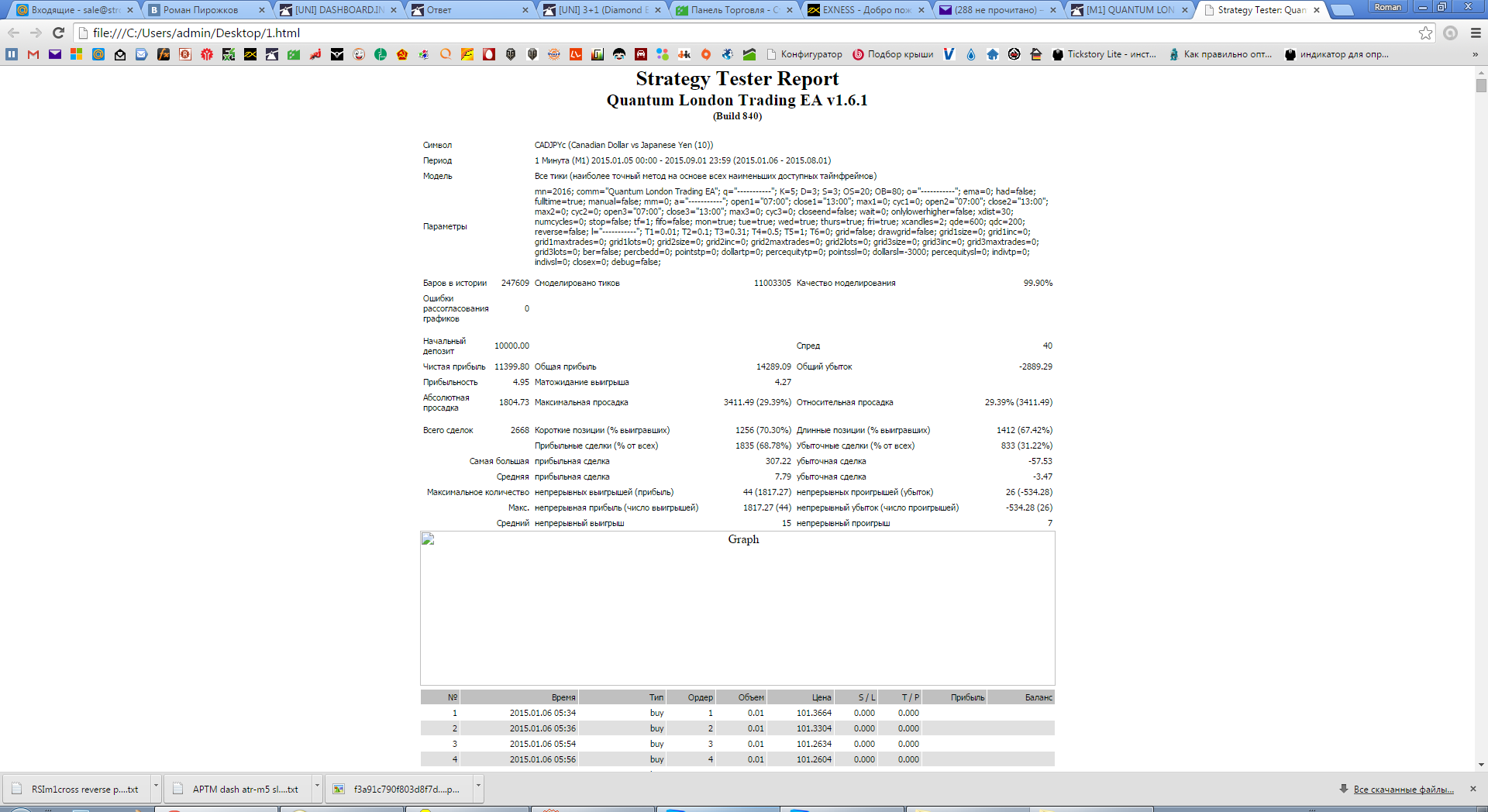Open the Microsoft colored squares bookmark

(77, 54)
